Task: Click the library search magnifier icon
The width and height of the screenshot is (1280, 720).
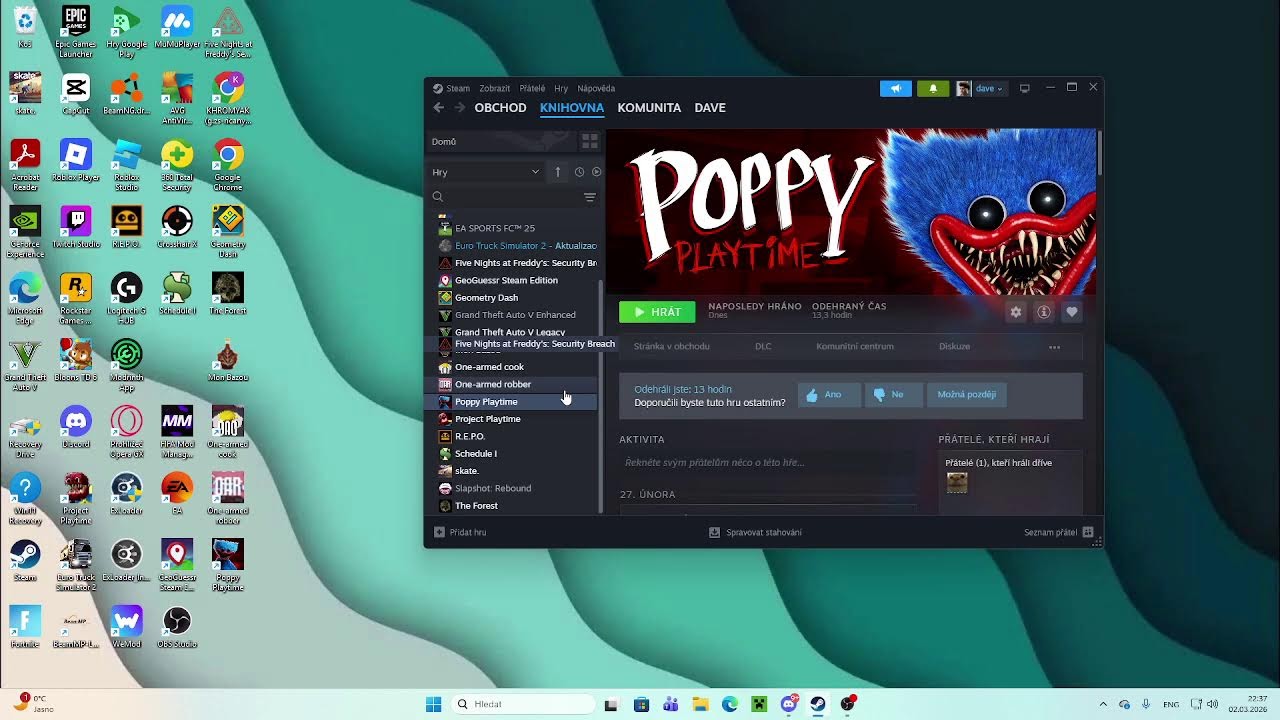Action: click(x=438, y=197)
